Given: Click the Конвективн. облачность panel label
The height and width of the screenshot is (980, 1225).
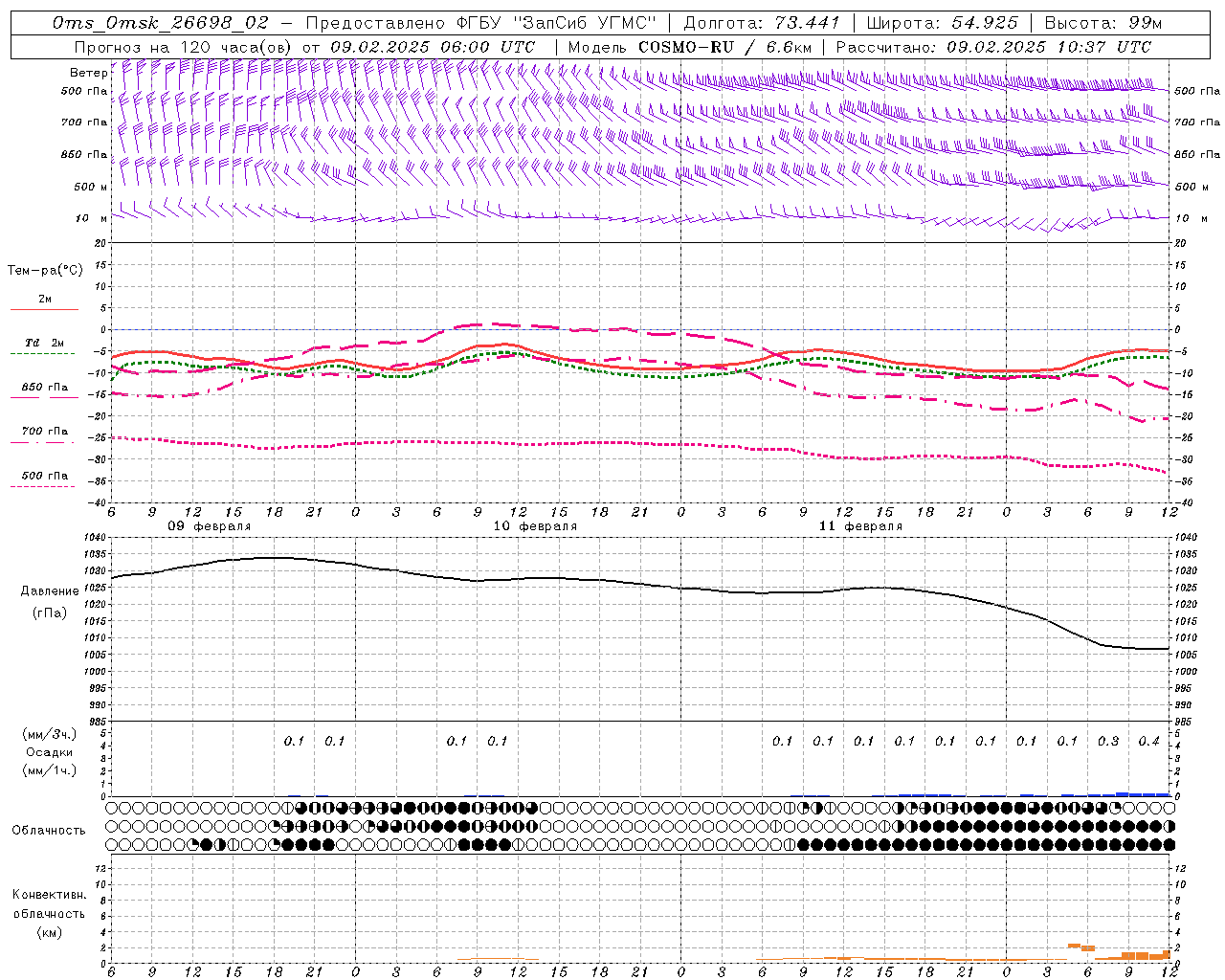Looking at the screenshot, I should pos(49,904).
